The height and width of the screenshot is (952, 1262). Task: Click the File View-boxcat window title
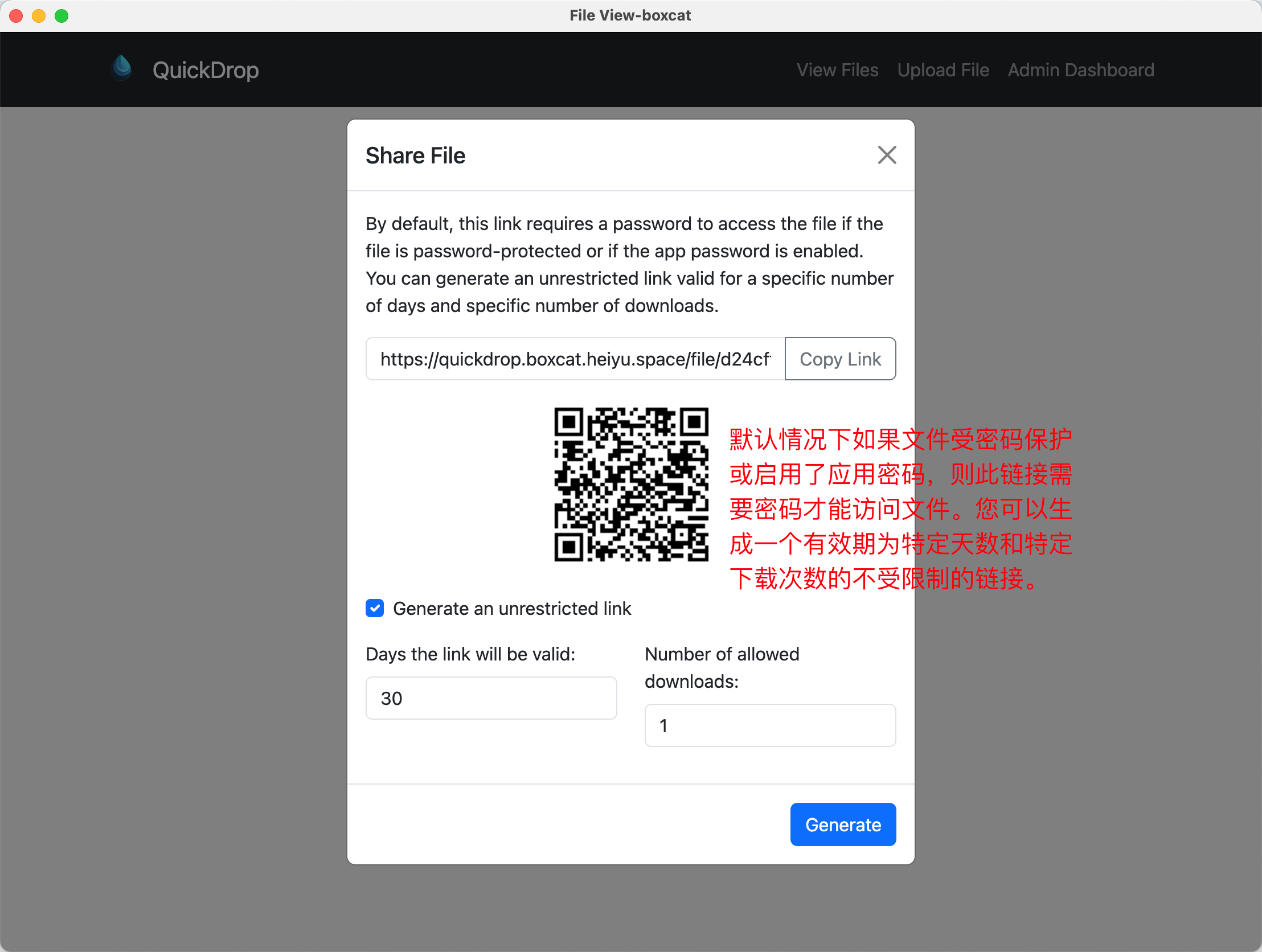pos(630,15)
